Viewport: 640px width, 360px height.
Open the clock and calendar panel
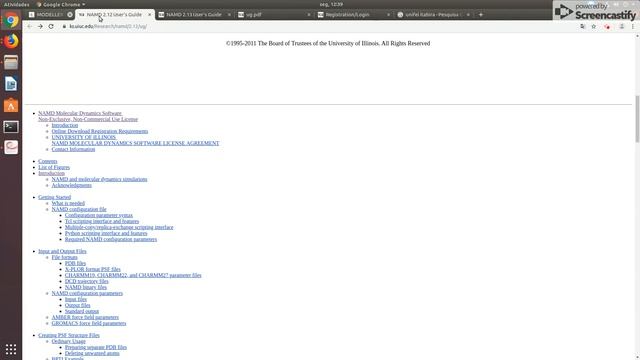pyautogui.click(x=331, y=4)
